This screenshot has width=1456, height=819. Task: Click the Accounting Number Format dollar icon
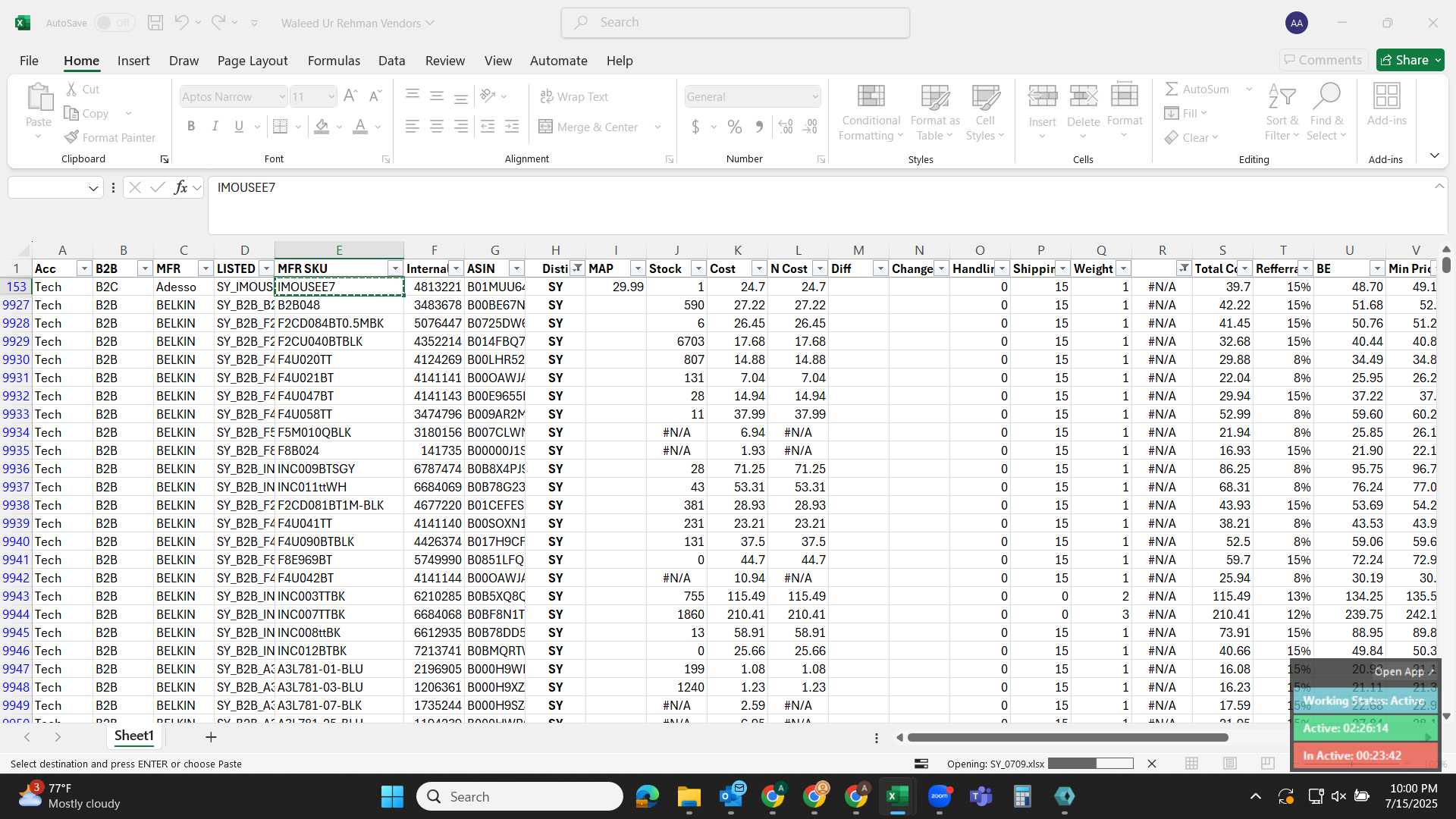(x=695, y=127)
